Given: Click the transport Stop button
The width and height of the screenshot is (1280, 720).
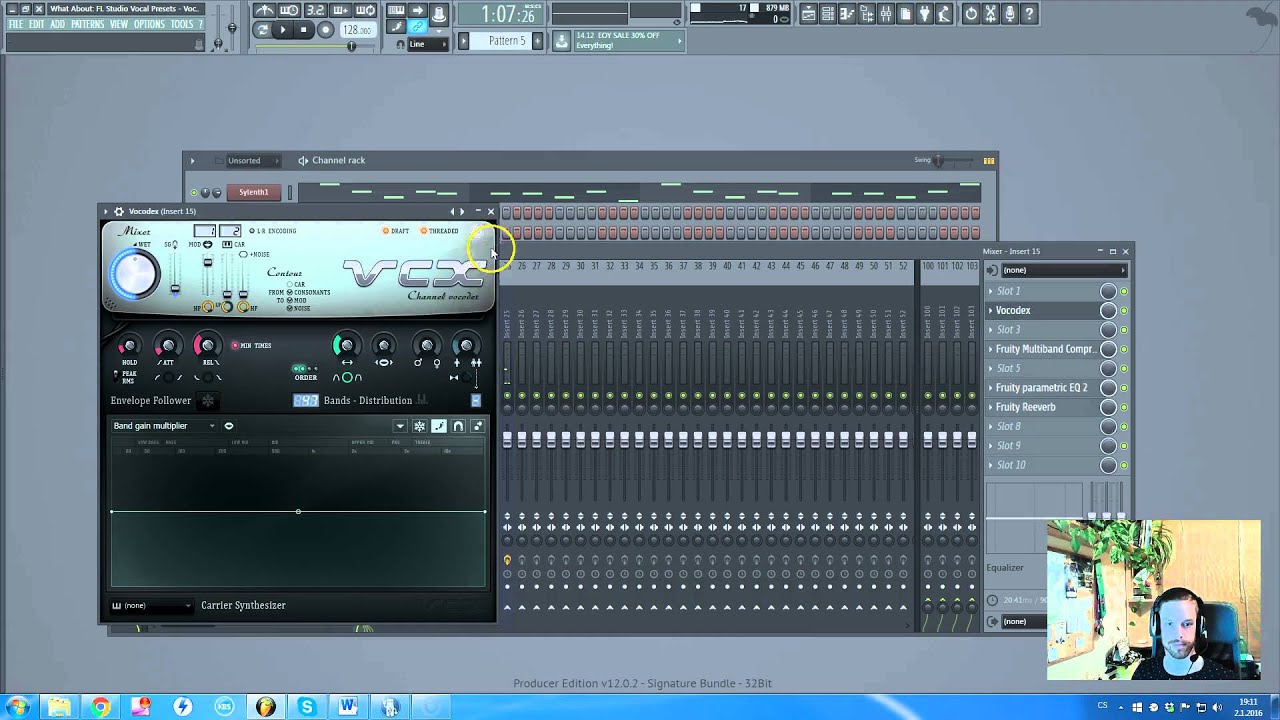Looking at the screenshot, I should point(303,30).
